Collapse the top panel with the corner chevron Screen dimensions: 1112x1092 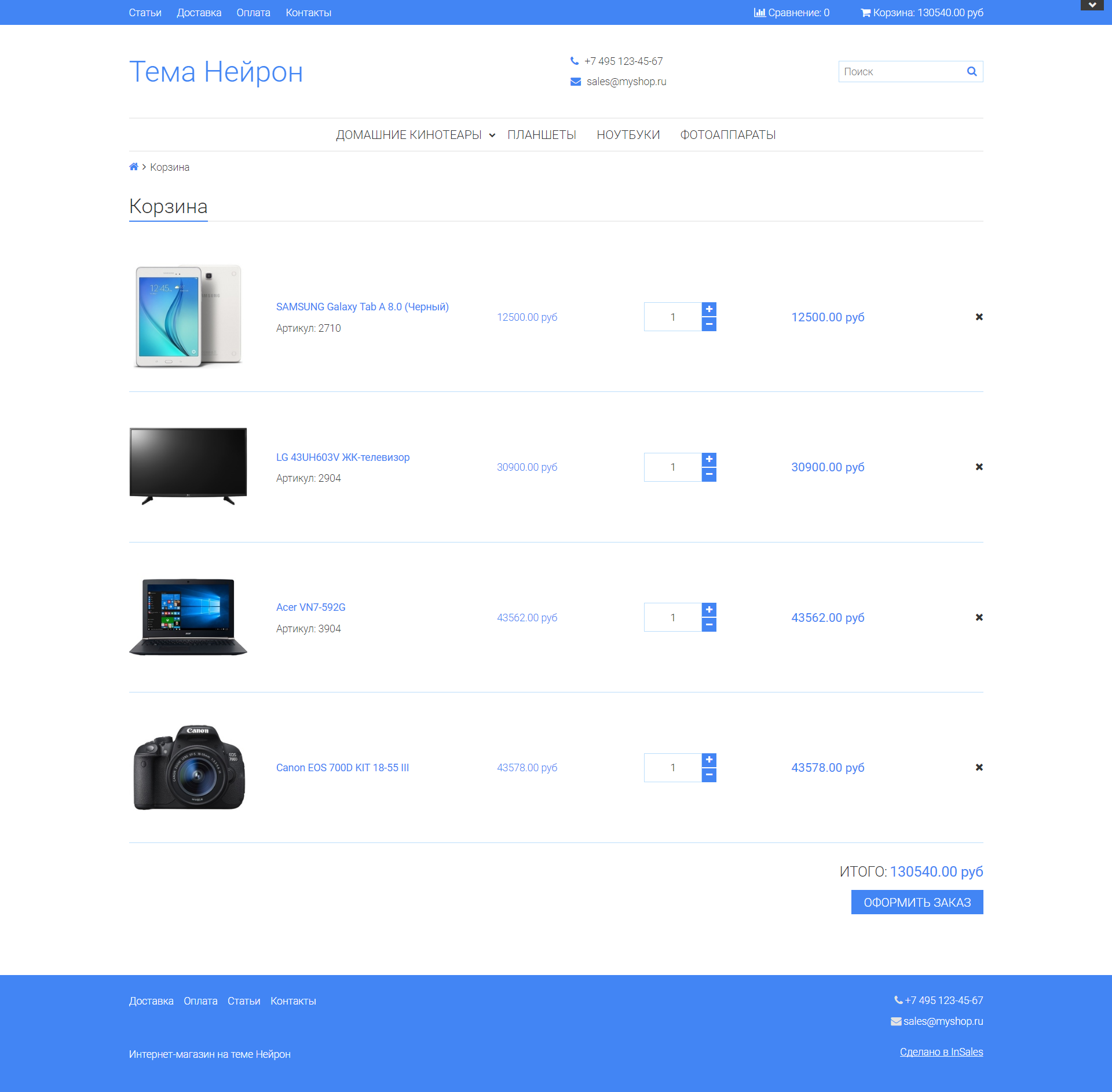[1092, 5]
